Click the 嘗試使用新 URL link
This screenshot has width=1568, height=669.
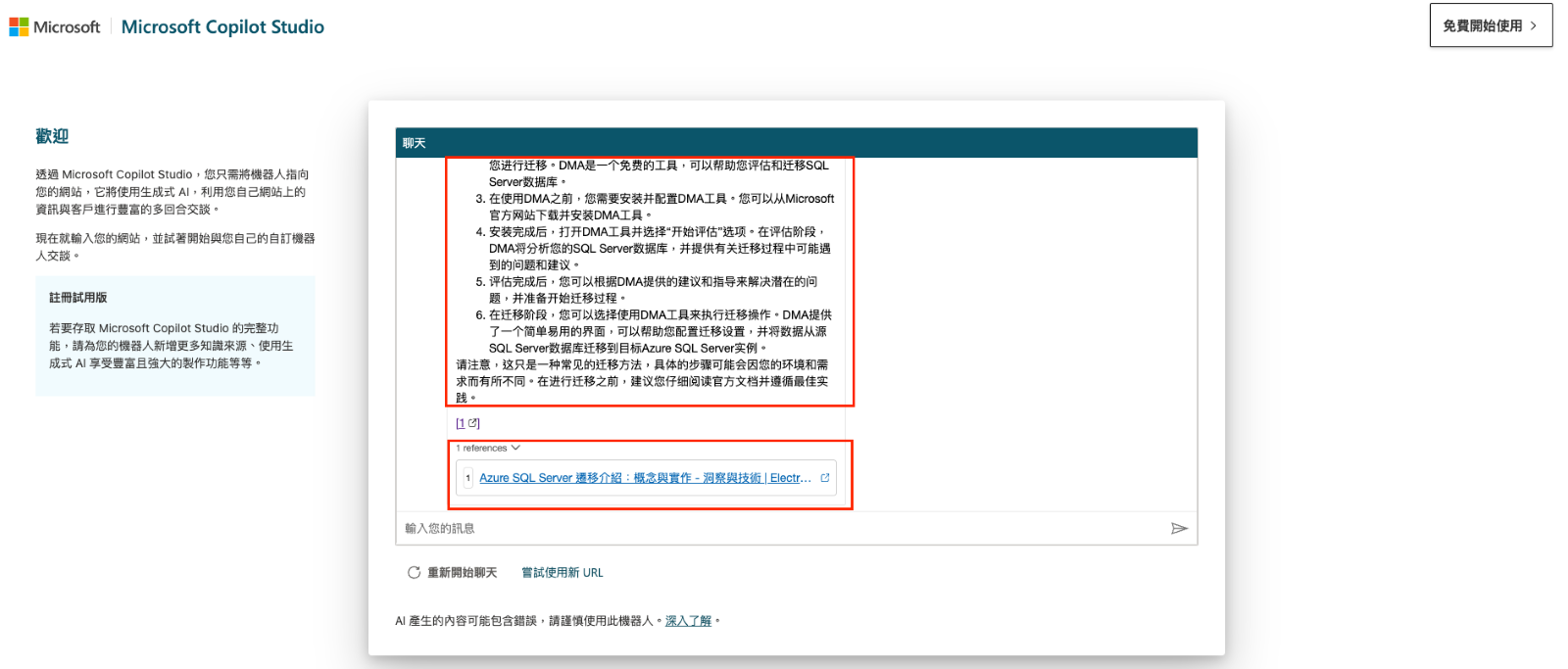click(563, 573)
